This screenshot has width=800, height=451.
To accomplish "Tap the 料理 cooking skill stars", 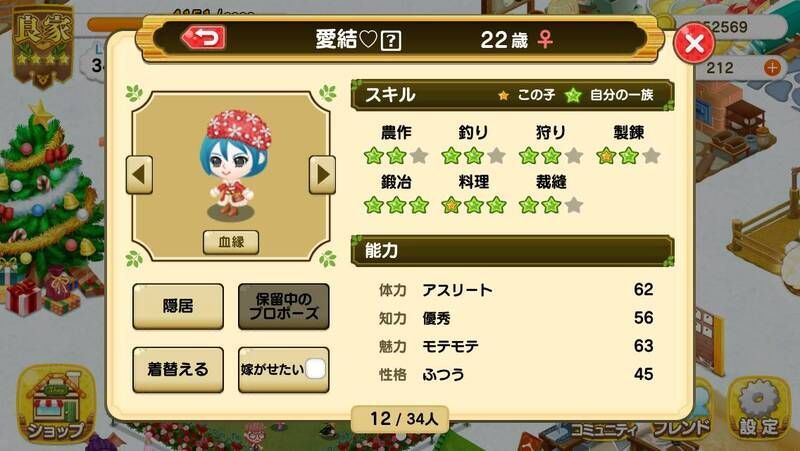I will pos(474,205).
